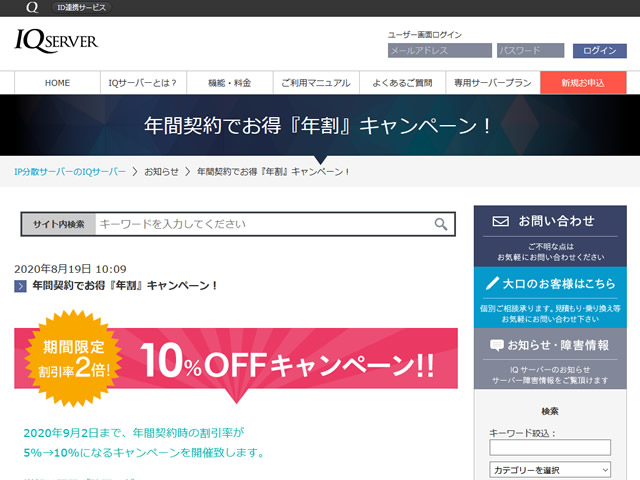Screen dimensions: 640x480
Task: Click the date text 2020年8月19日 10:09
Action: [70, 269]
